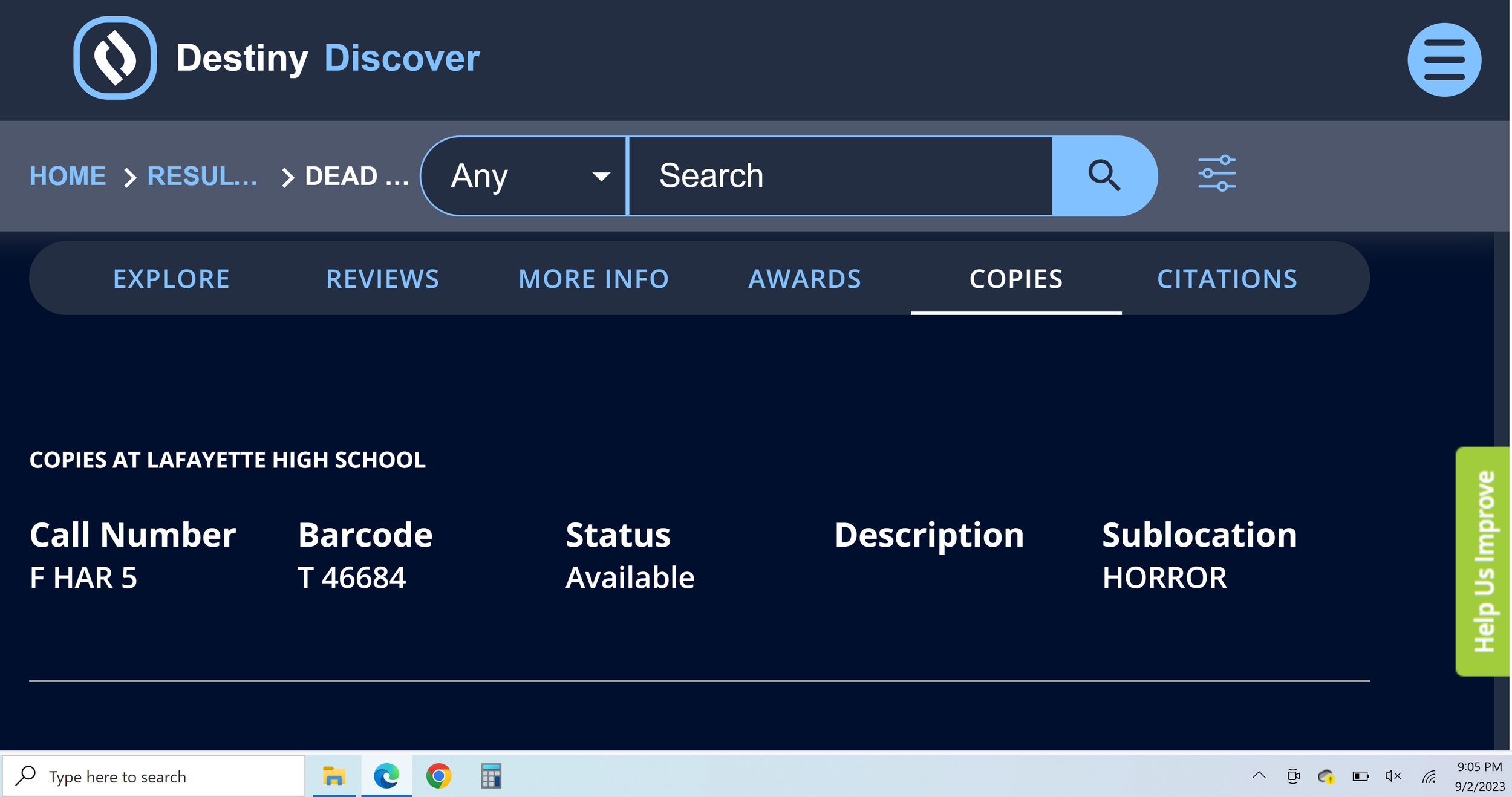This screenshot has height=797, width=1512.
Task: Switch to the Reviews tab
Action: (x=382, y=279)
